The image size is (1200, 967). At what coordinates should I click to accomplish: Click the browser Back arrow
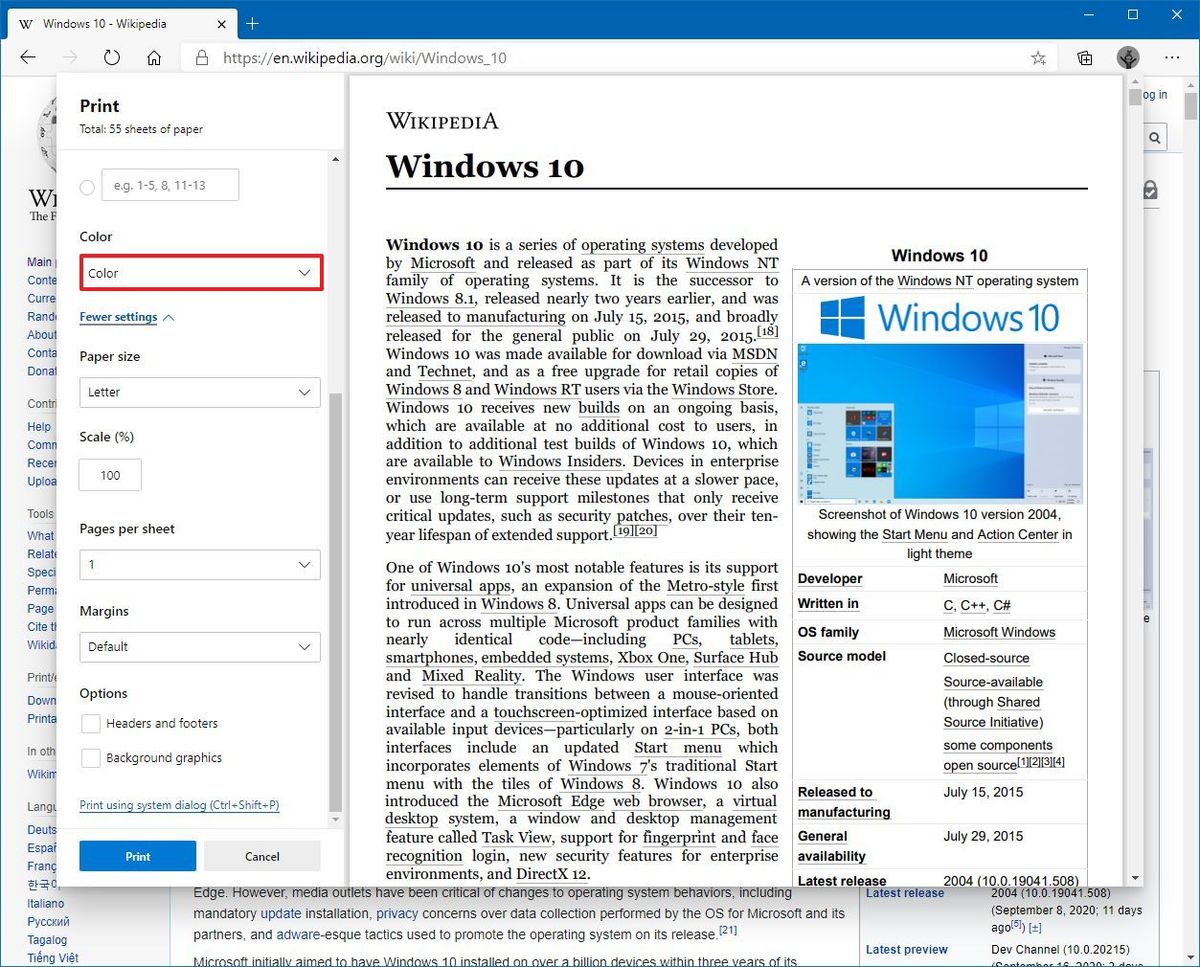[x=28, y=58]
